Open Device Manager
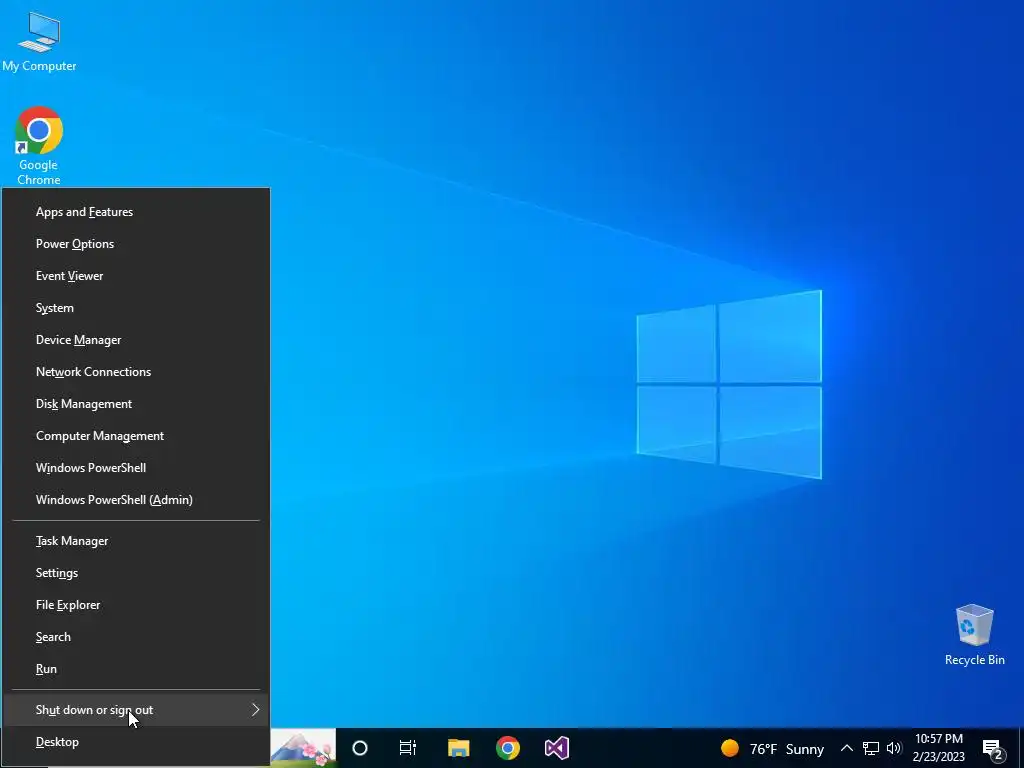 click(136, 340)
